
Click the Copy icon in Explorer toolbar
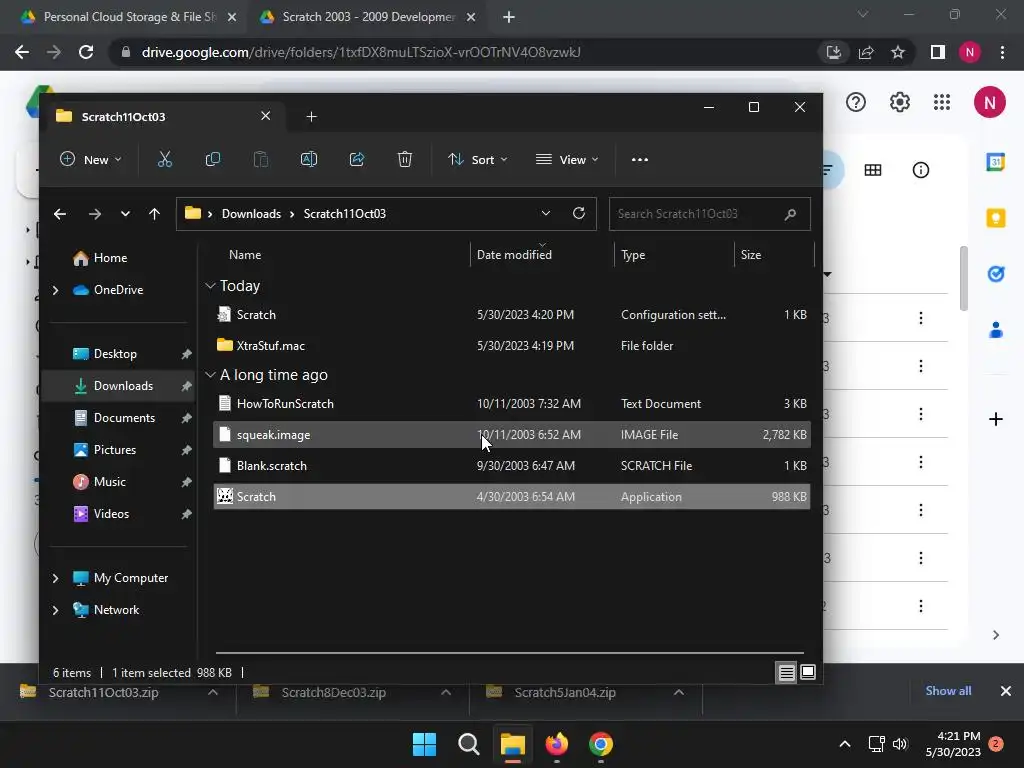click(212, 159)
